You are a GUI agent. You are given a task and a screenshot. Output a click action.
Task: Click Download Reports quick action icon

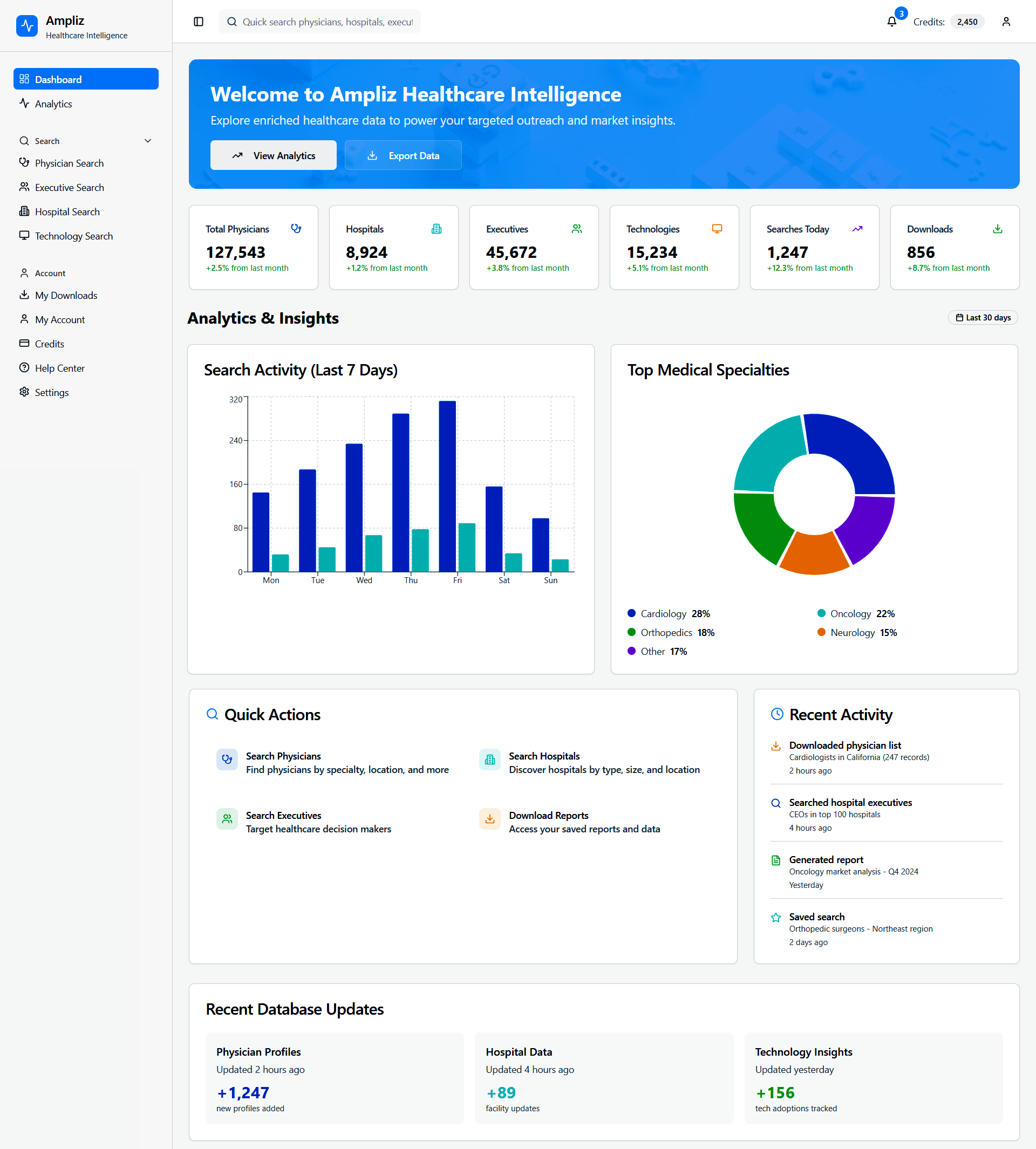point(489,819)
